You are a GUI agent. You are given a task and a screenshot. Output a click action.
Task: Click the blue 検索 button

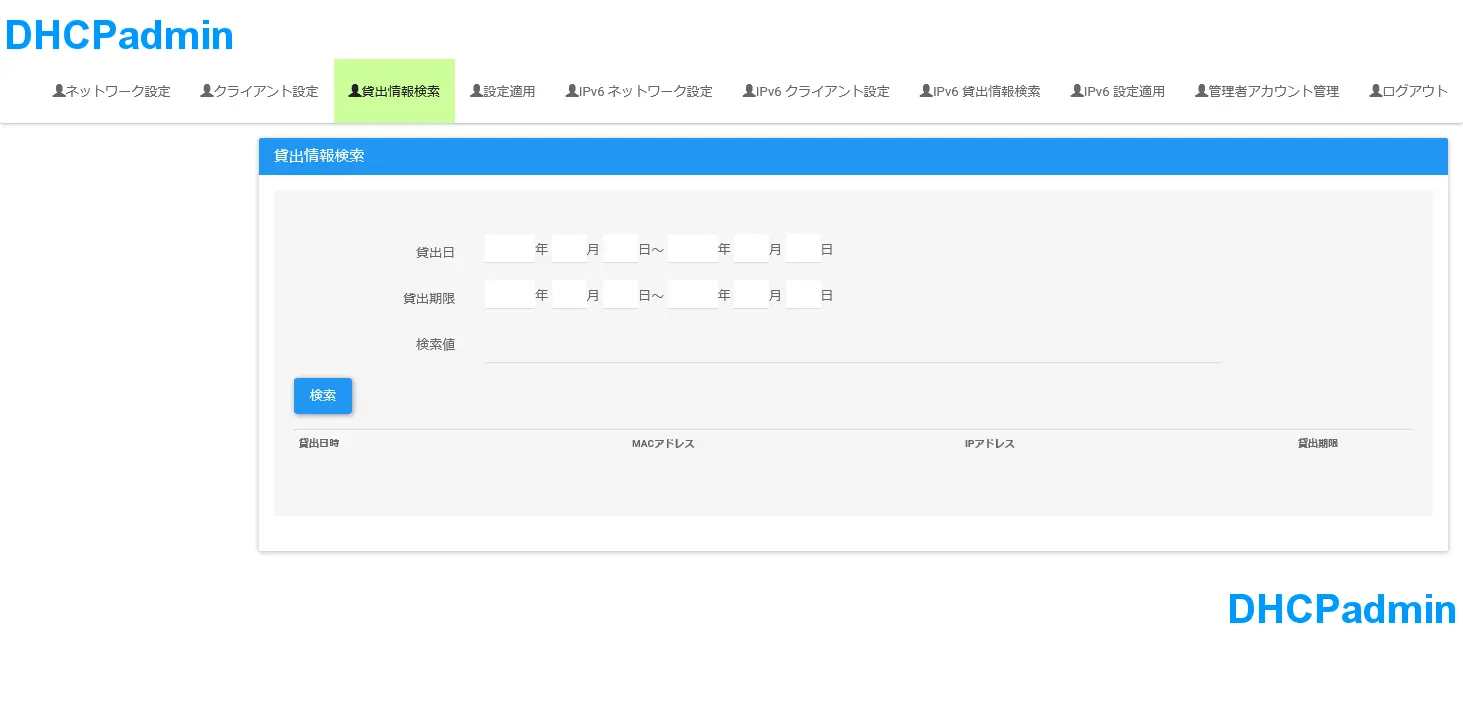pyautogui.click(x=323, y=395)
